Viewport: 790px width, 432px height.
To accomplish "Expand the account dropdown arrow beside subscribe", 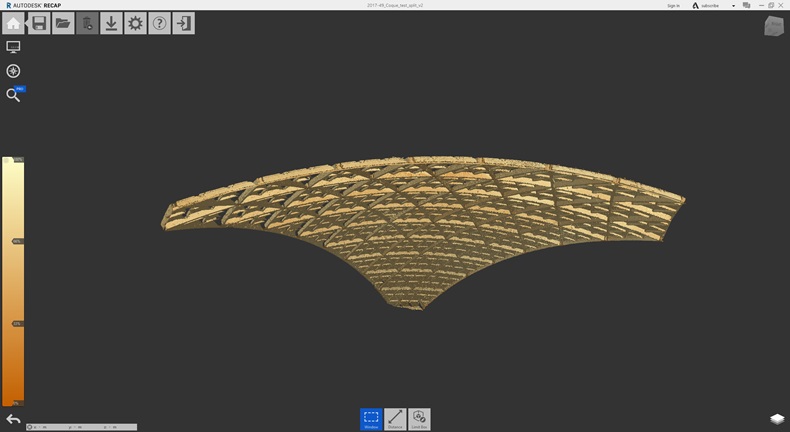I will click(x=733, y=5).
